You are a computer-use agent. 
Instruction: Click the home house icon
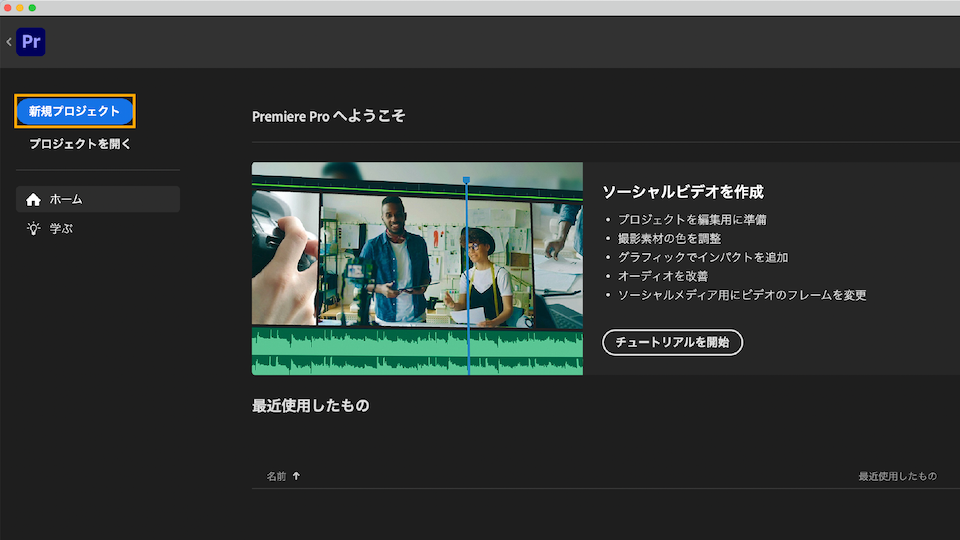click(x=33, y=199)
